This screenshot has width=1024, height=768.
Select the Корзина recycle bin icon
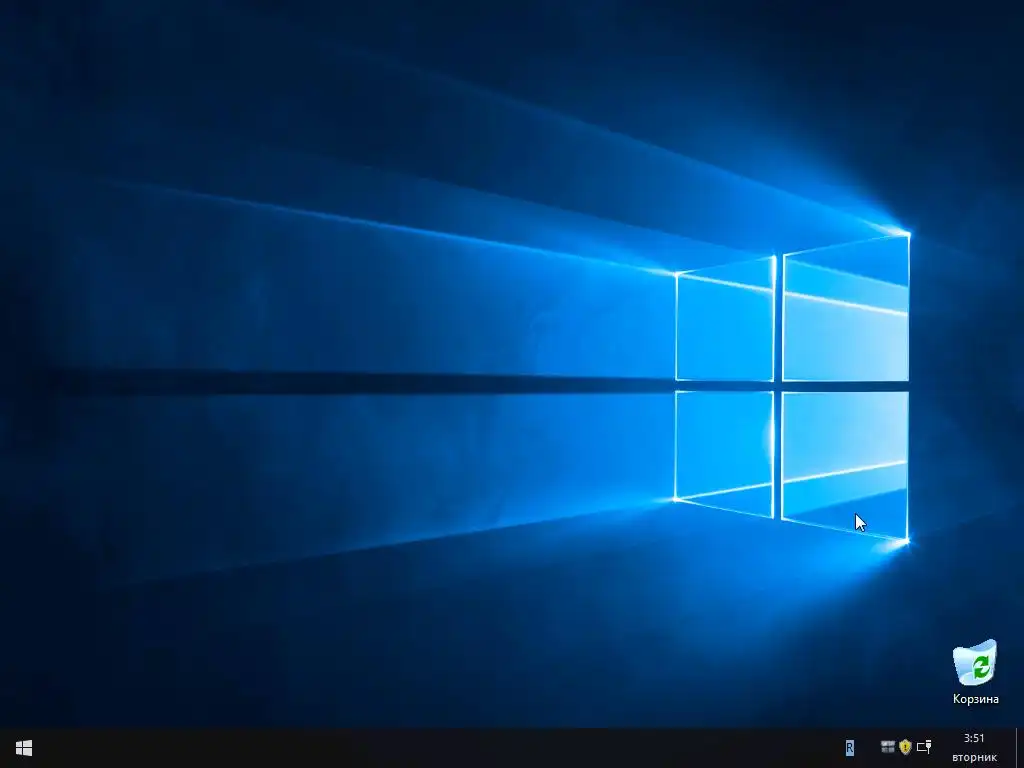(x=975, y=662)
